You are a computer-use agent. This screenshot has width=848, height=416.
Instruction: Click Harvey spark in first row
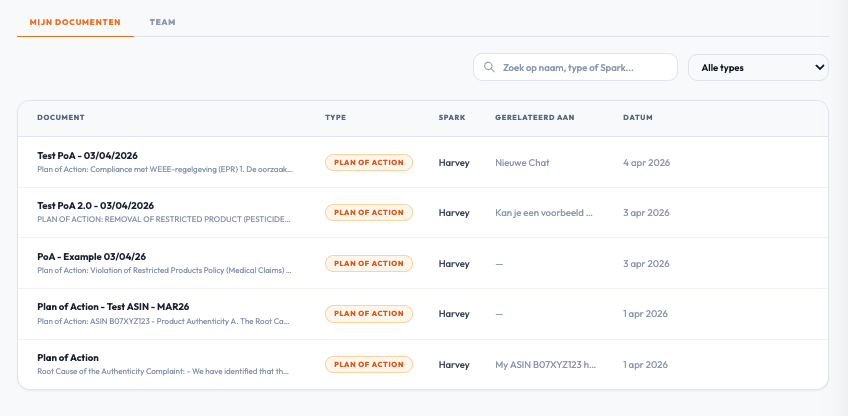point(454,162)
